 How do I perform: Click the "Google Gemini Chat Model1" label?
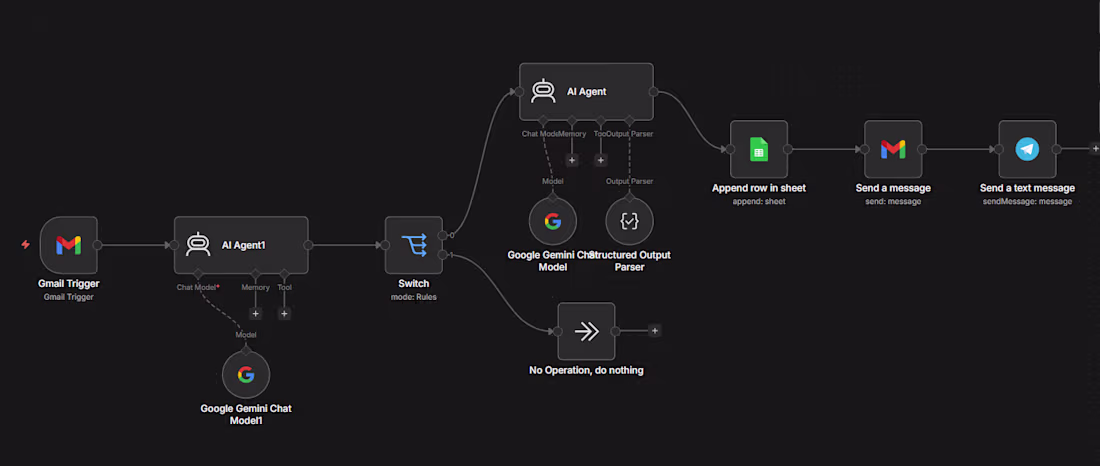point(246,414)
